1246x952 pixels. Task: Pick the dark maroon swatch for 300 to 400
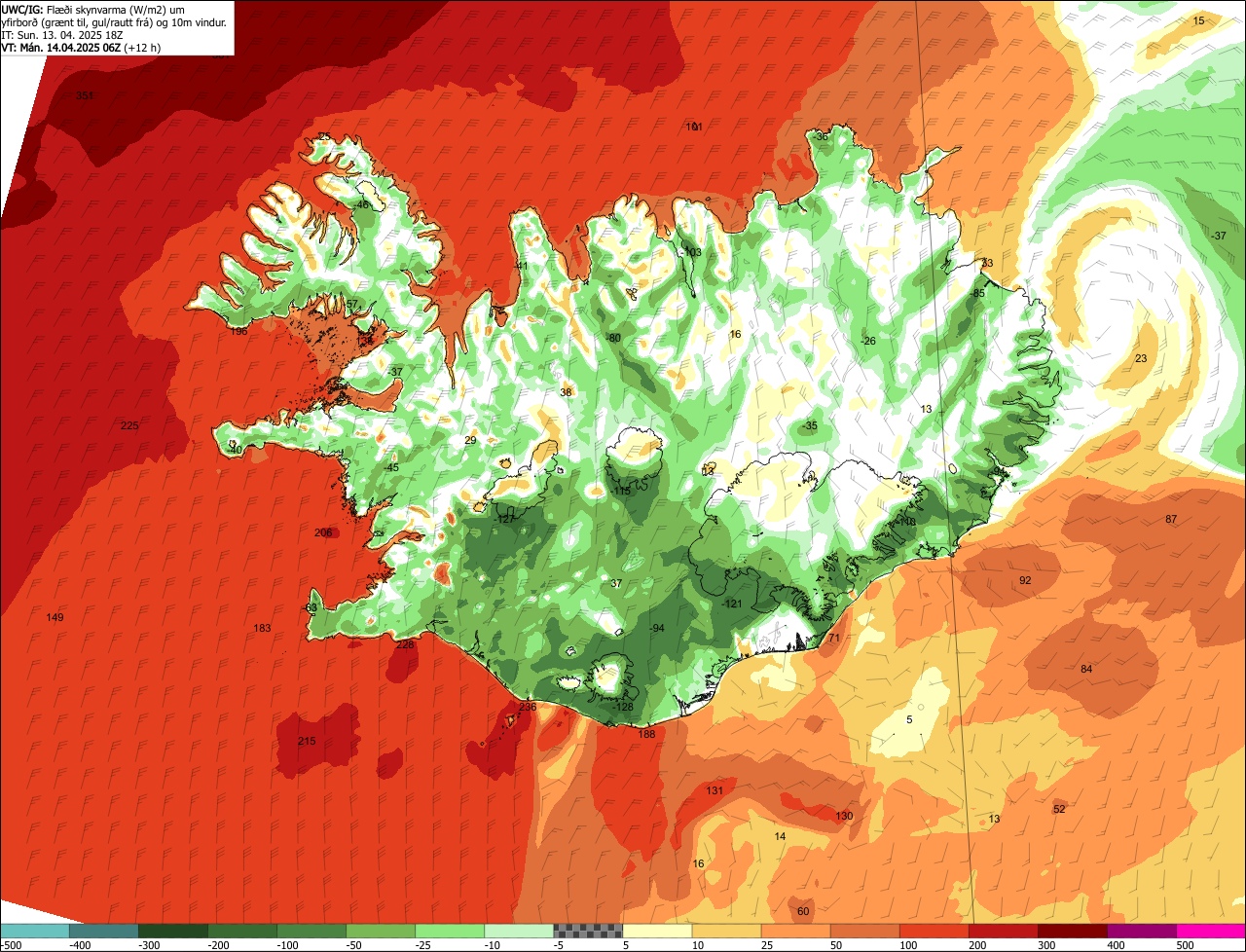point(1073,931)
